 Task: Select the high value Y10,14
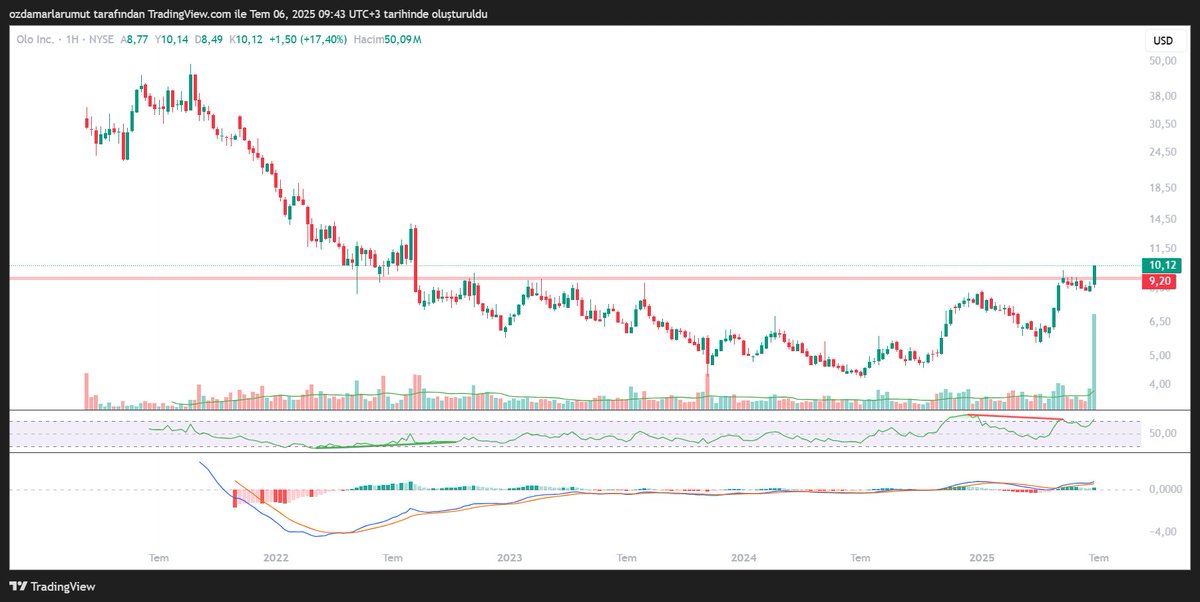tap(171, 40)
